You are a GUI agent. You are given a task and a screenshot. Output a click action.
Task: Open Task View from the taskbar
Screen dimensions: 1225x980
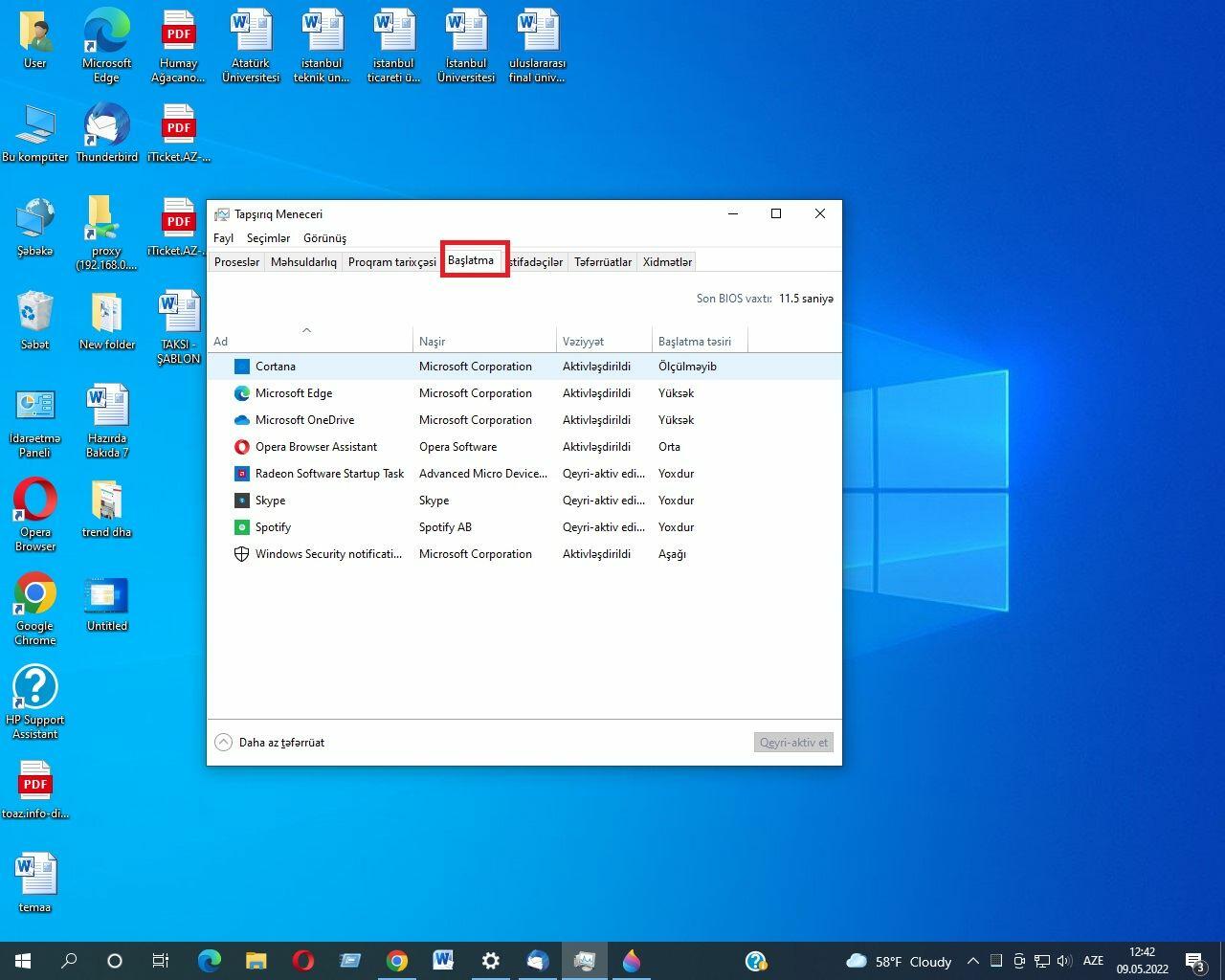click(161, 961)
